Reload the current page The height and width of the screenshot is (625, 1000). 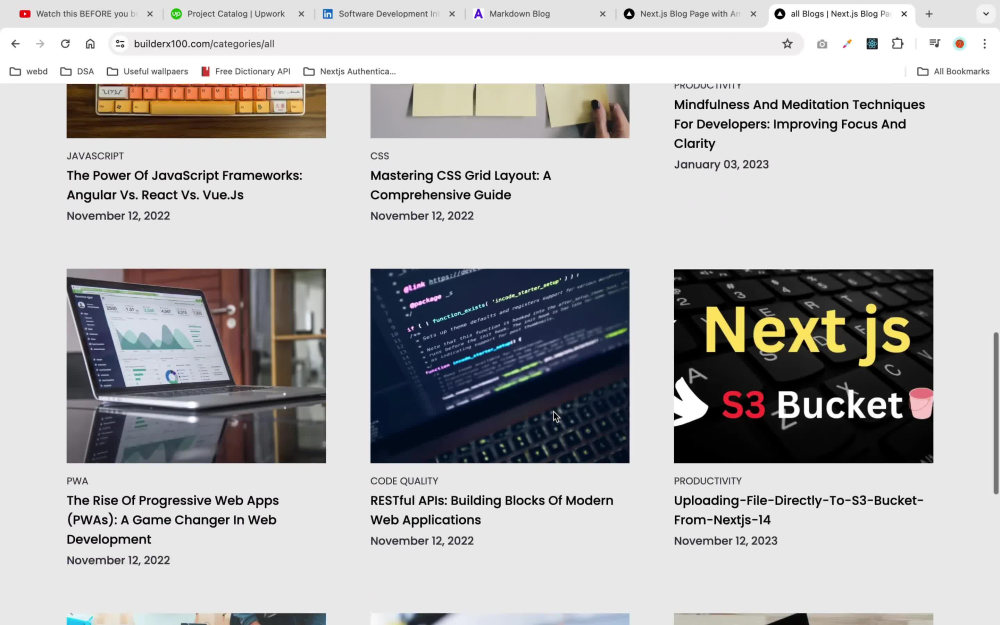click(65, 43)
